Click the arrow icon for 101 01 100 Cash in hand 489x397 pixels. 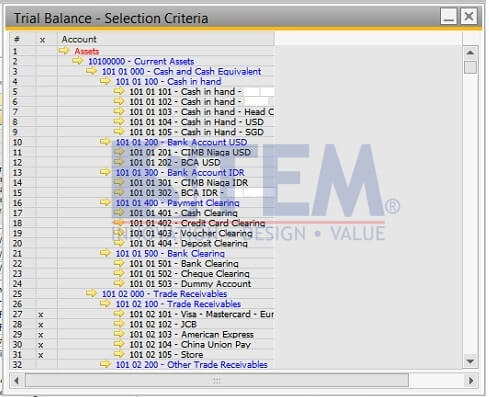pos(105,81)
